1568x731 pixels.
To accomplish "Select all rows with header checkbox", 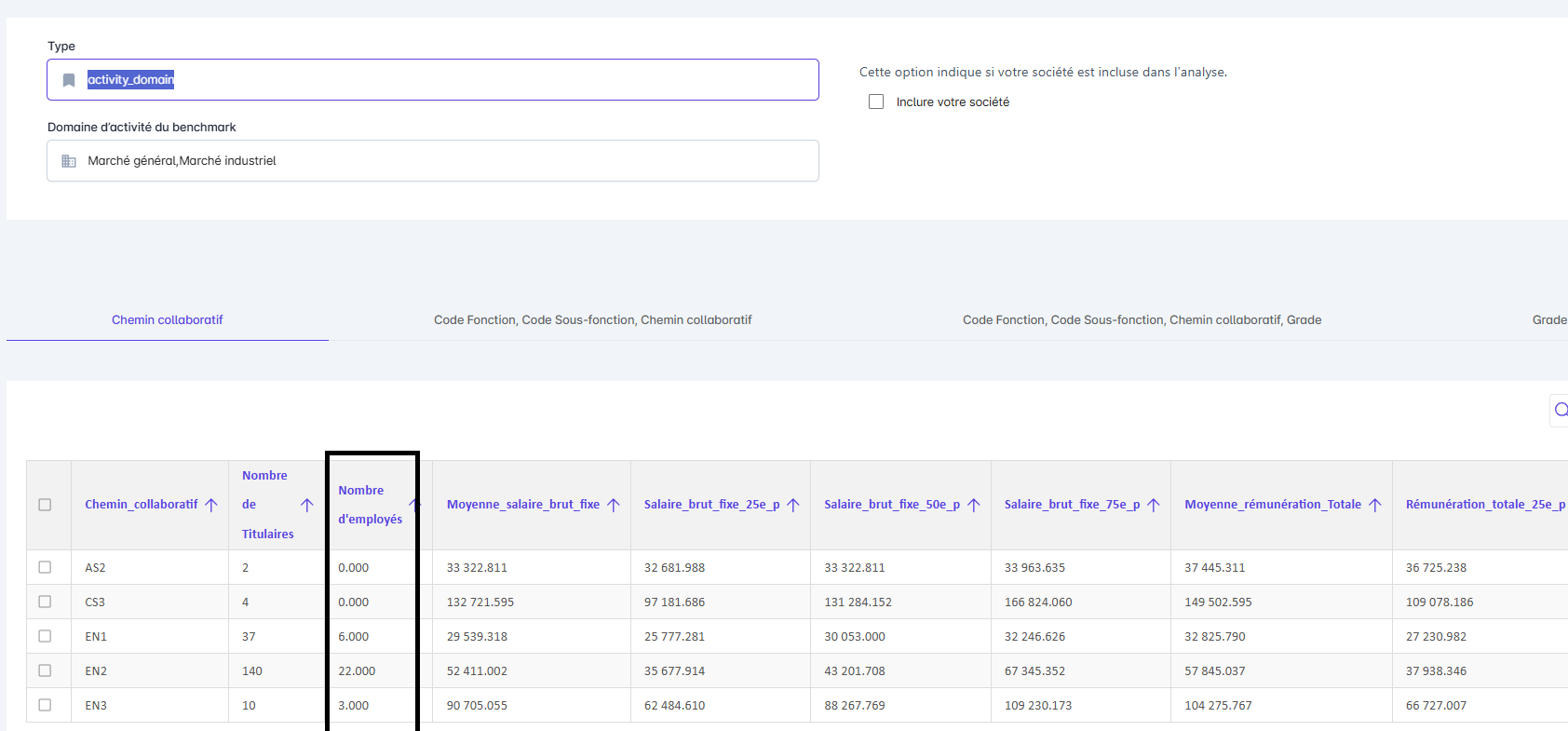I will coord(45,505).
